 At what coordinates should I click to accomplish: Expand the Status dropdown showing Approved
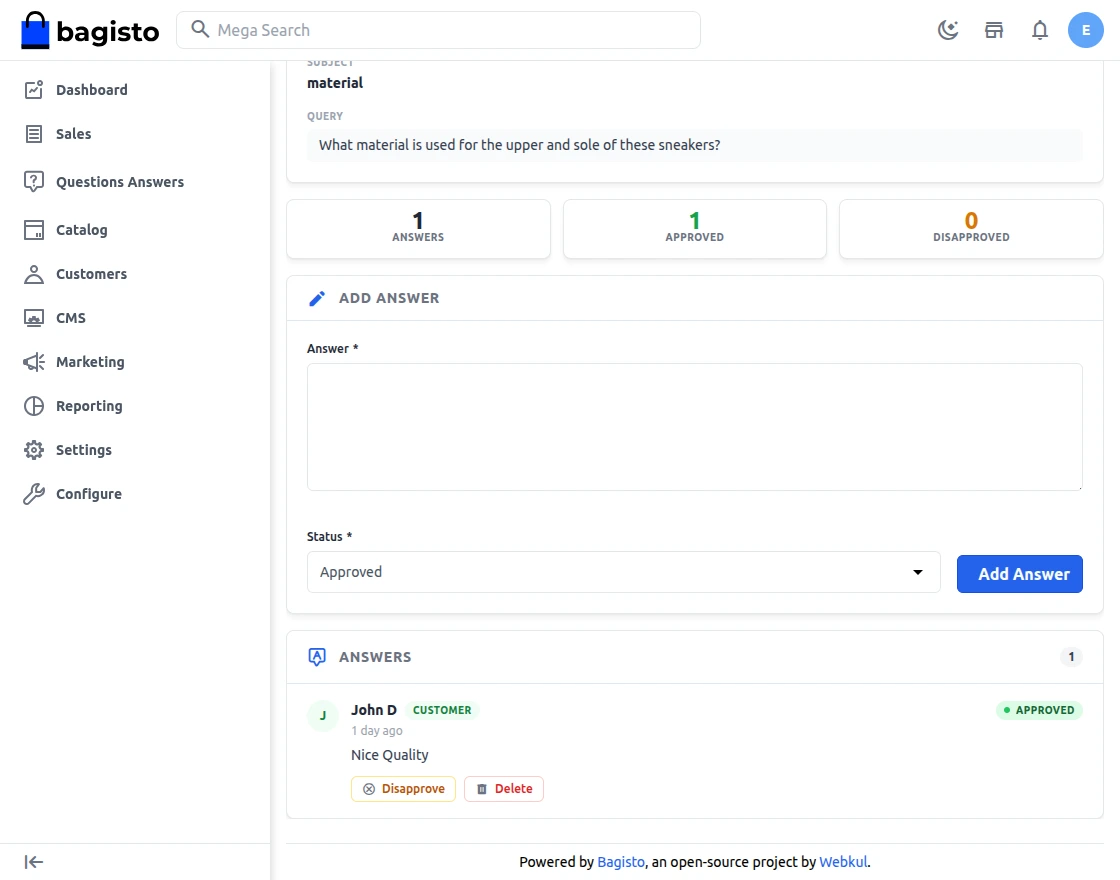click(623, 572)
